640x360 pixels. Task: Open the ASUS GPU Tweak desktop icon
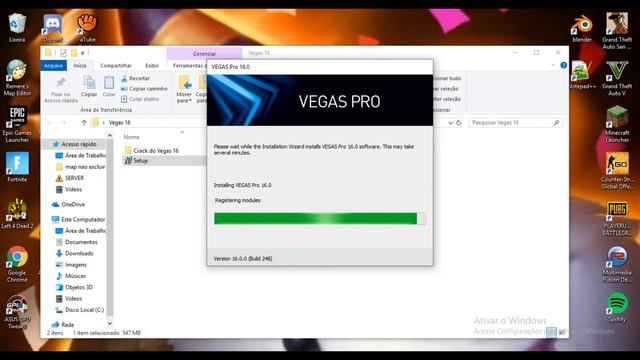coord(17,312)
